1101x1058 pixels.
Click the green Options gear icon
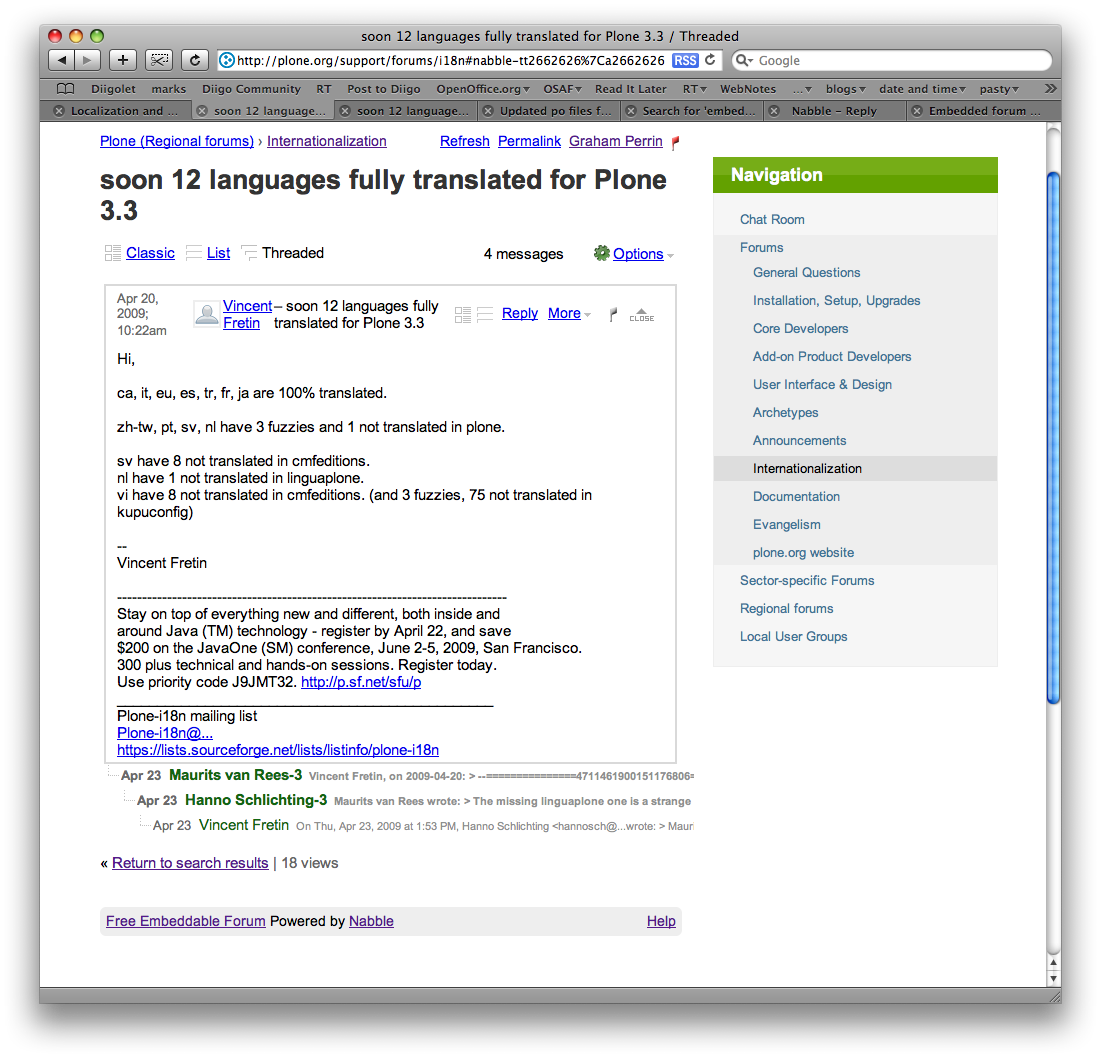(601, 254)
